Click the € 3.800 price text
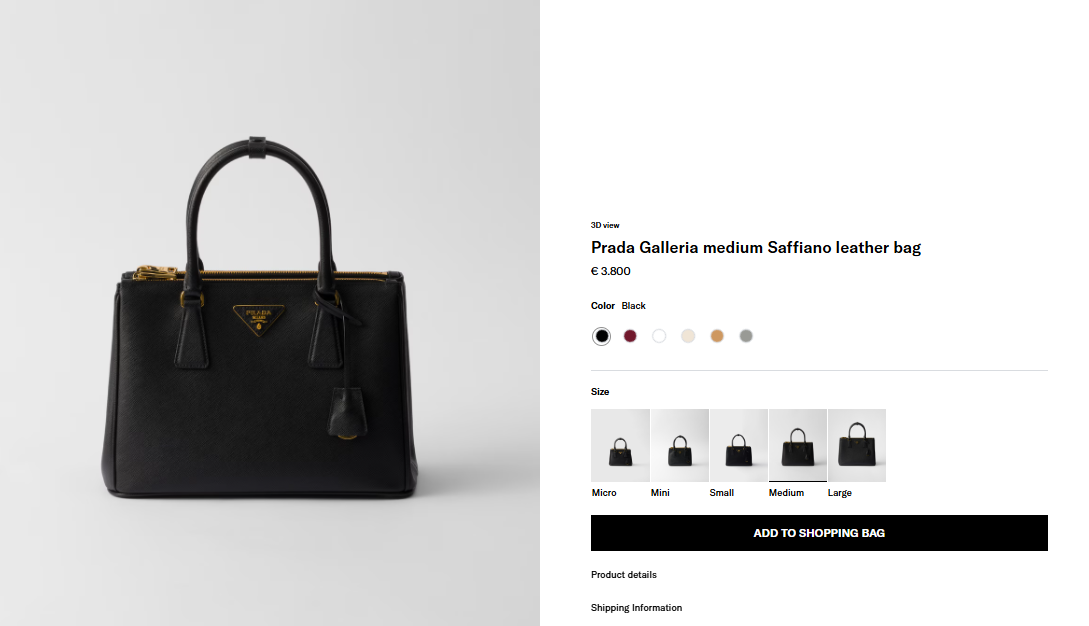 click(611, 271)
